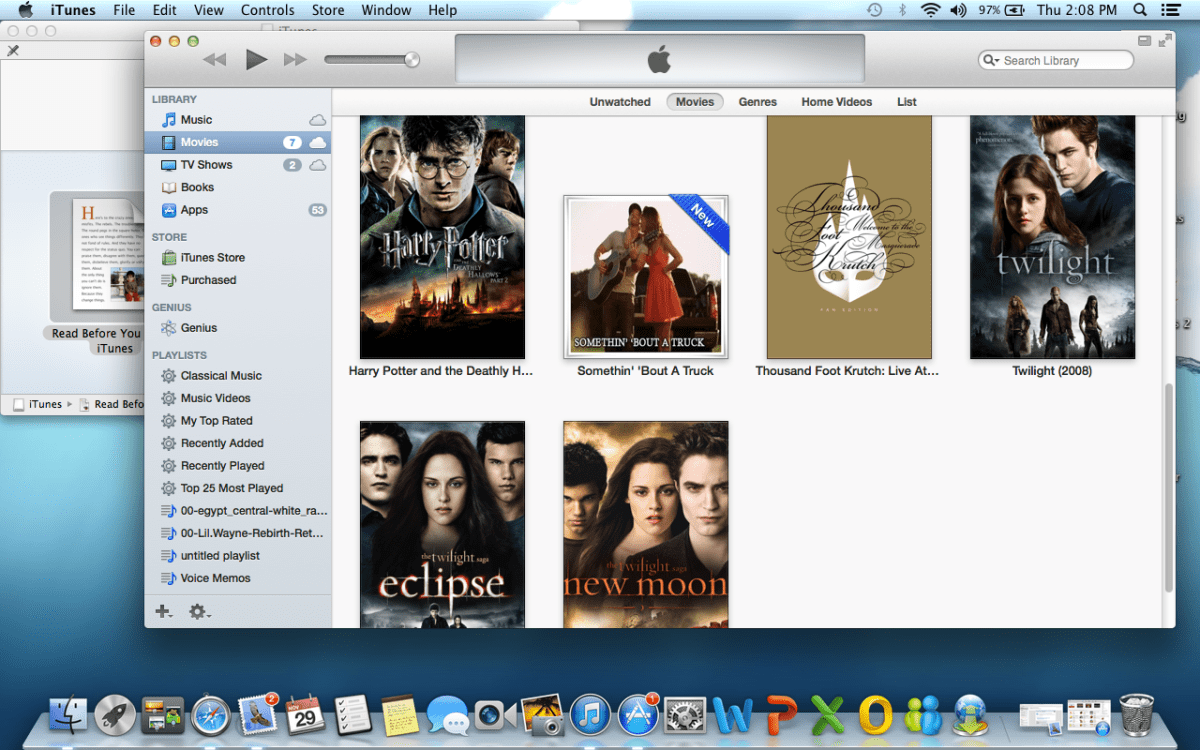Select TV Shows in the sidebar

(x=206, y=165)
